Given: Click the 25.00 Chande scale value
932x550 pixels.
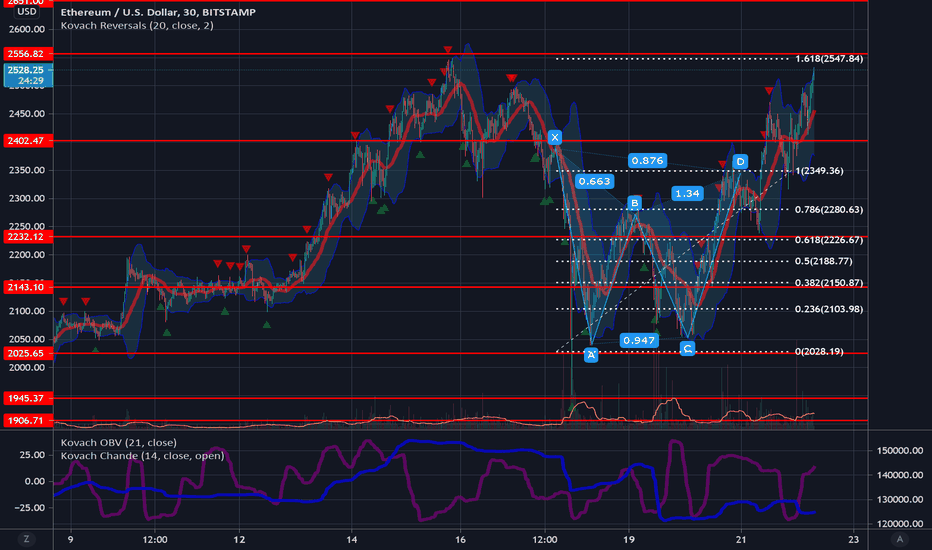Looking at the screenshot, I should point(32,455).
